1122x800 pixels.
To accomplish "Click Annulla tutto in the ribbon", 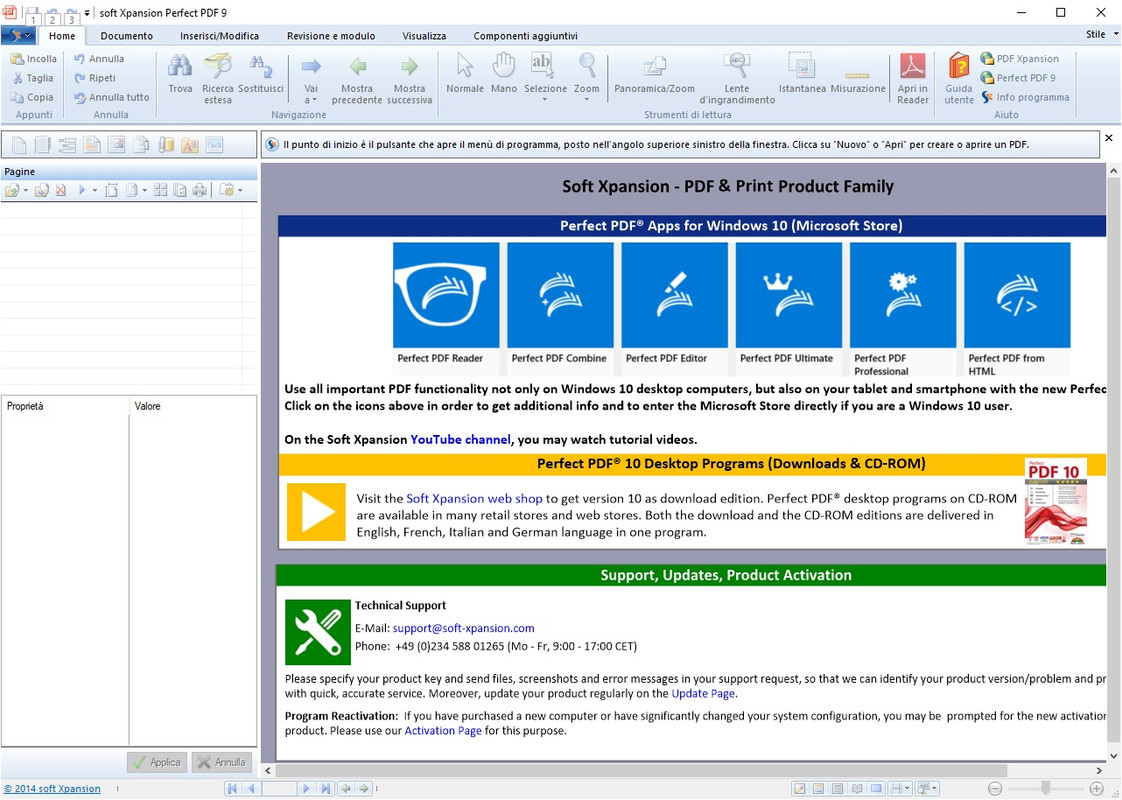I will 112,97.
